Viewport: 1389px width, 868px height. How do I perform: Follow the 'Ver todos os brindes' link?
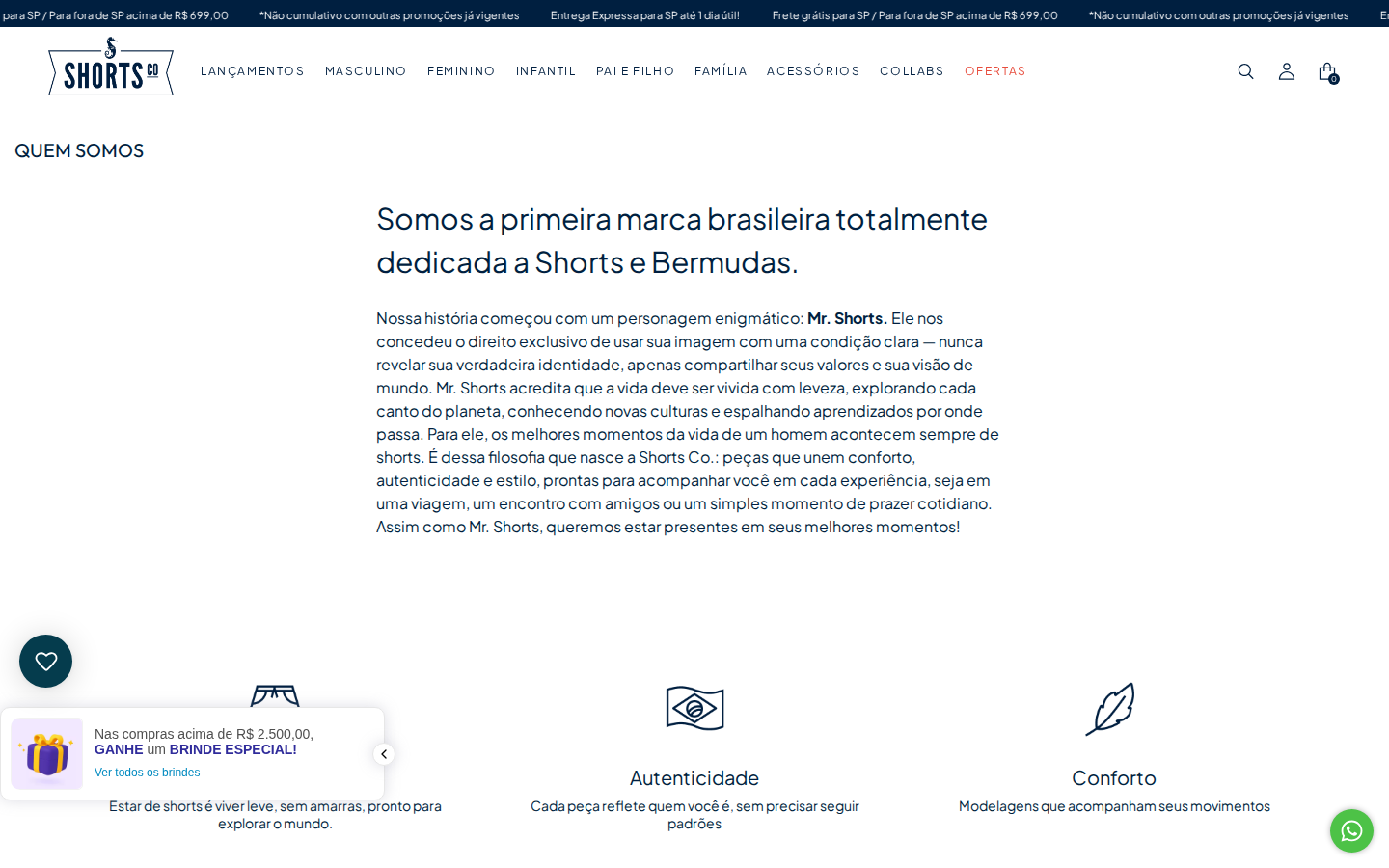(x=148, y=773)
